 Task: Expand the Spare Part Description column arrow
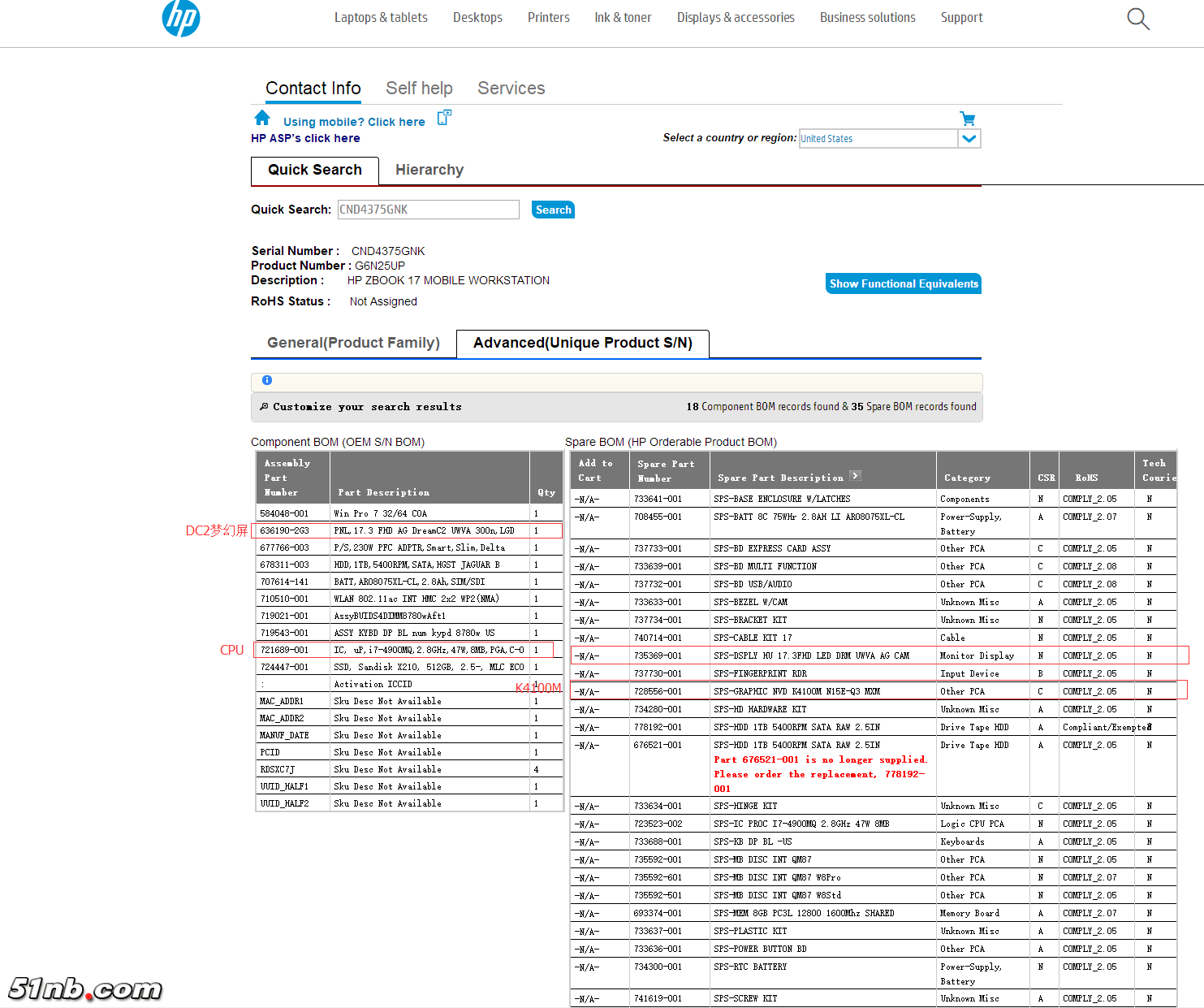pyautogui.click(x=855, y=476)
